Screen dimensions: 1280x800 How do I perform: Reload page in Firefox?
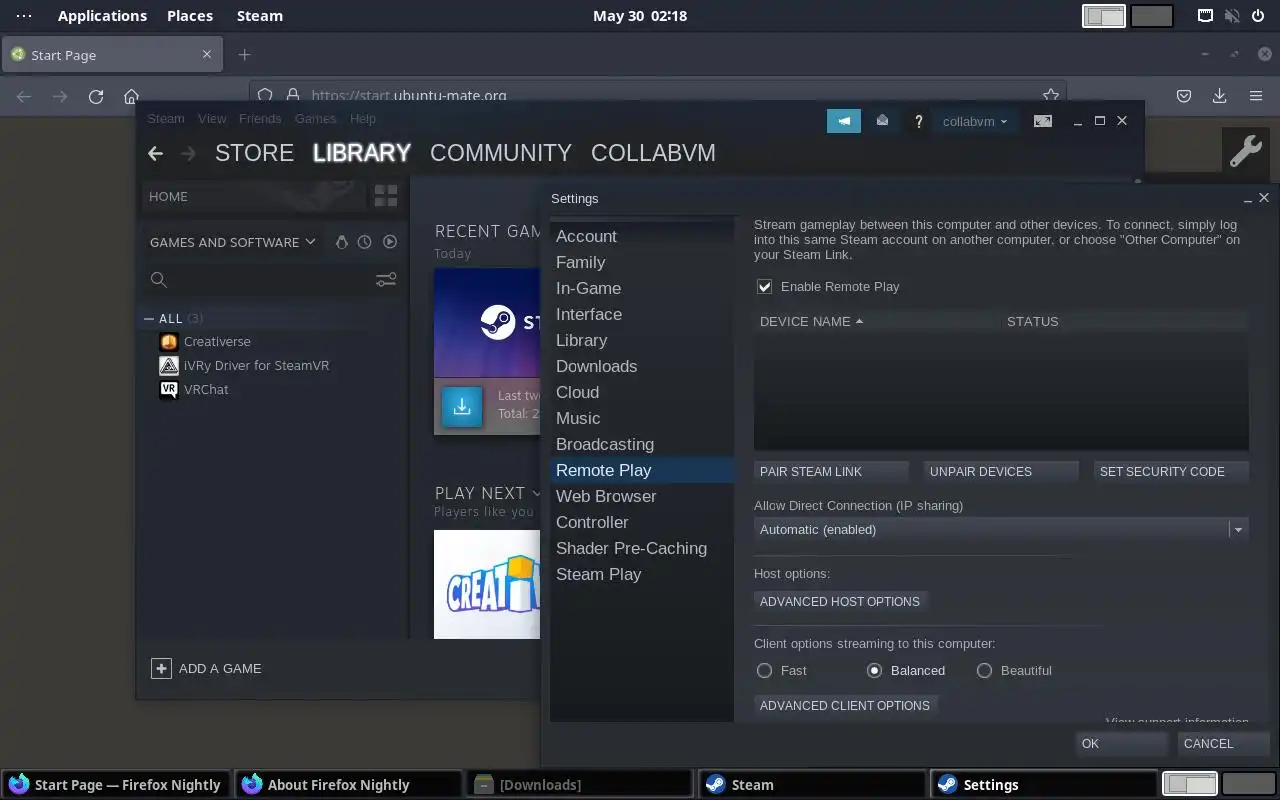coord(96,96)
